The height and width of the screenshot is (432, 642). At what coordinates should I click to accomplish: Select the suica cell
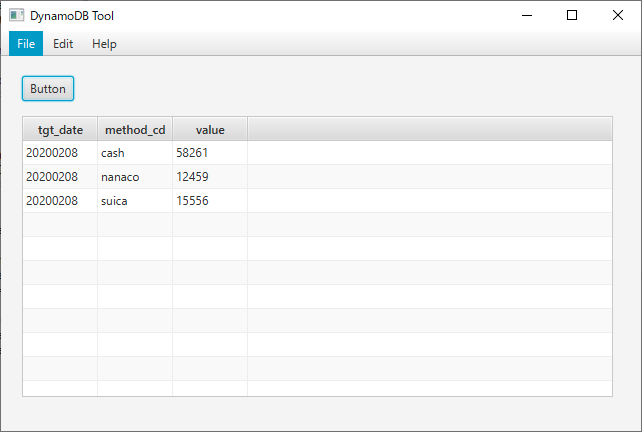tap(135, 201)
